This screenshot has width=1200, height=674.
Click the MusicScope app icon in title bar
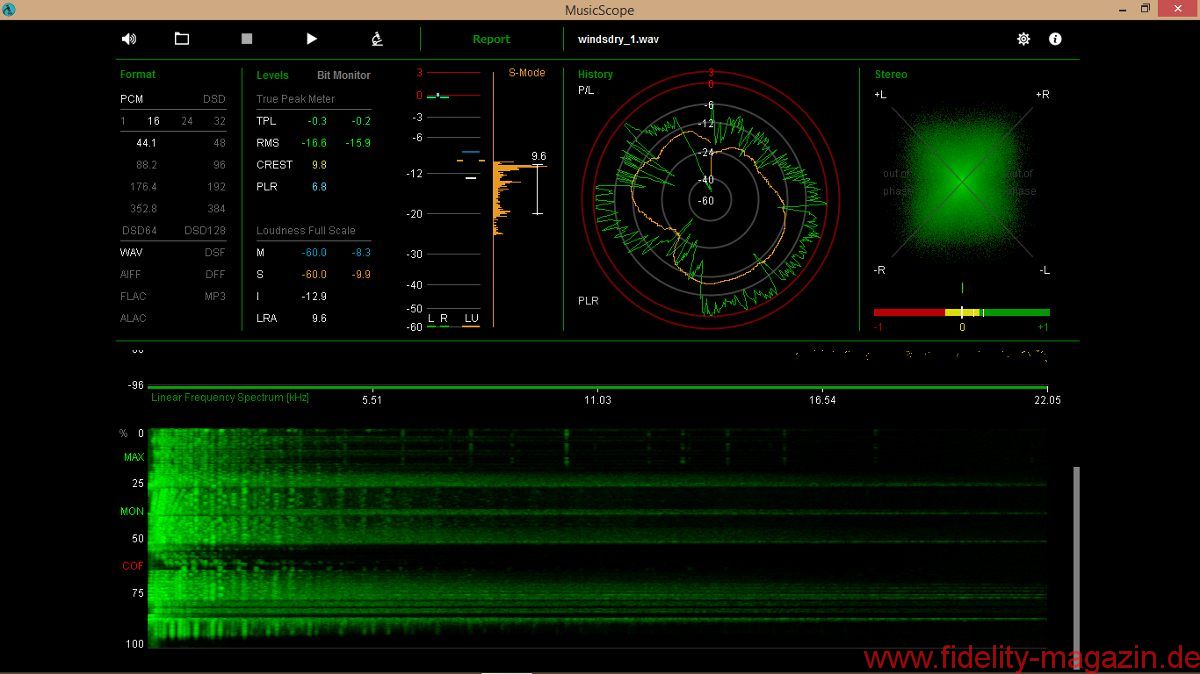coord(9,9)
